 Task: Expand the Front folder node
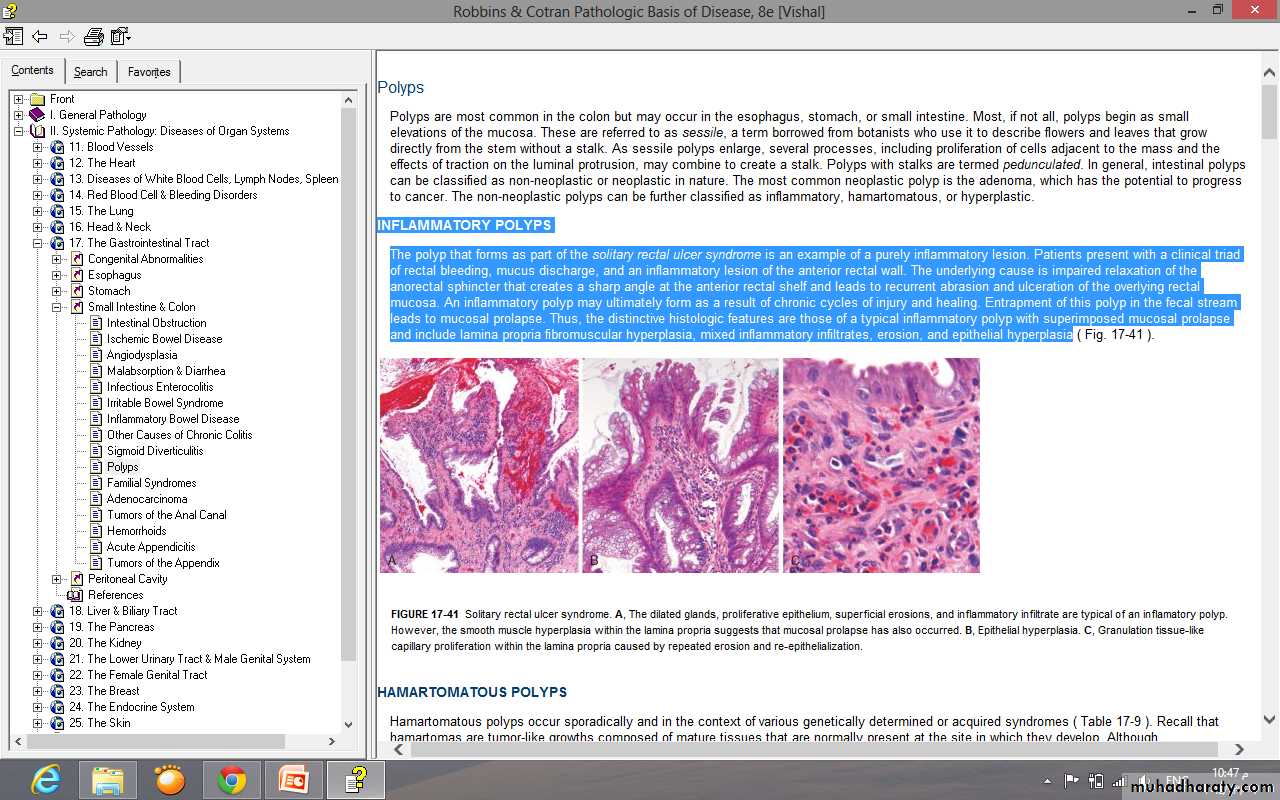click(18, 99)
